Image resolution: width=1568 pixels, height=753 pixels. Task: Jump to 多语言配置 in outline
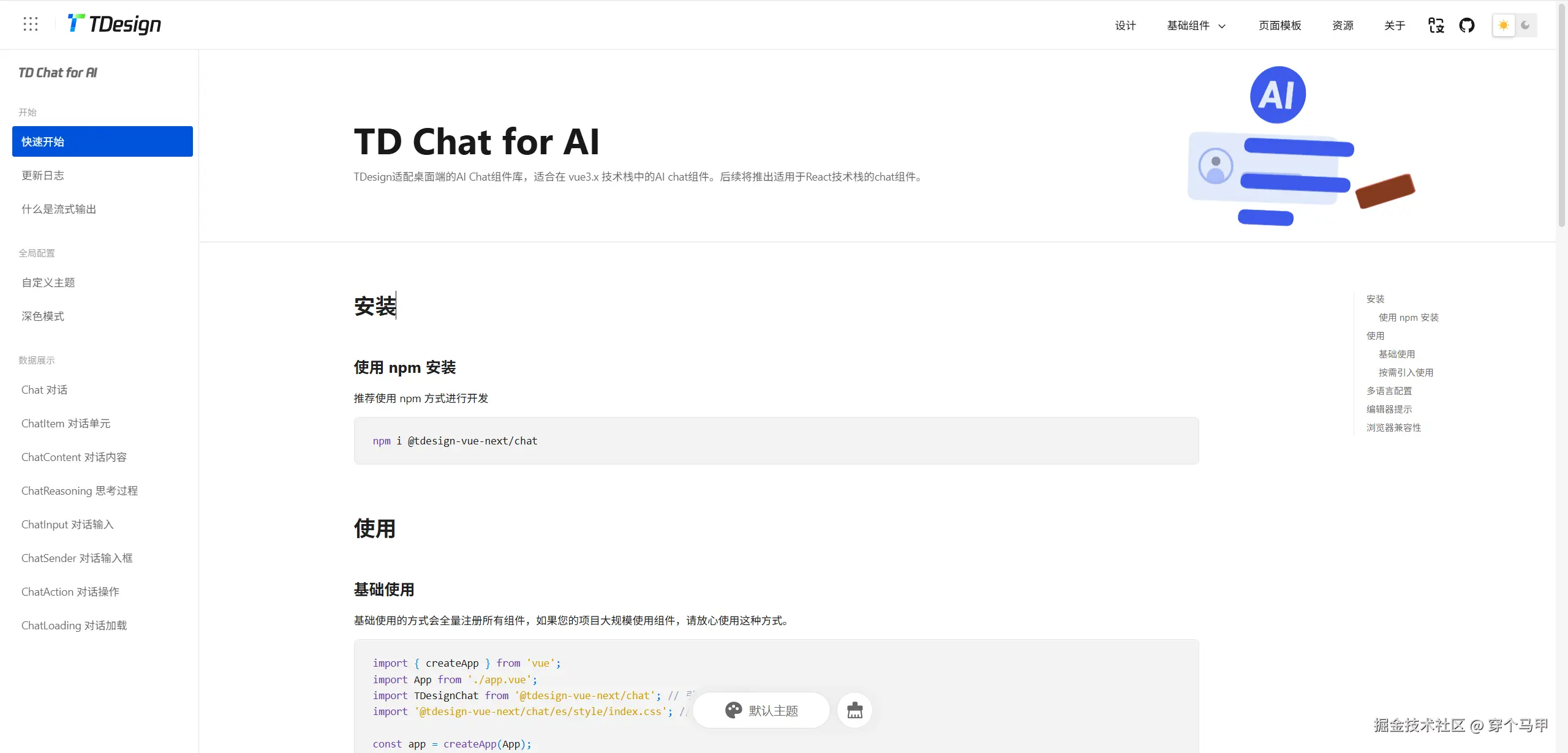[1389, 391]
